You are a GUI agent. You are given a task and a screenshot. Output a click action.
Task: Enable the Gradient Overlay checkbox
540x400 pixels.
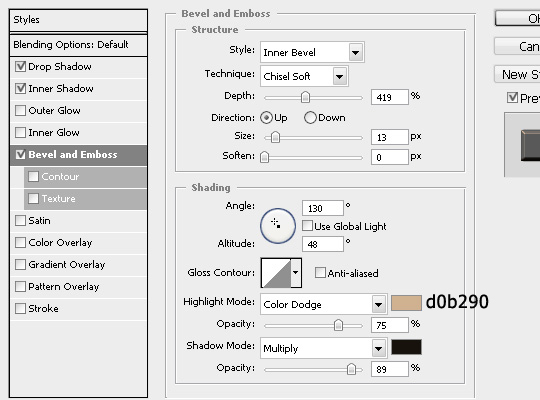point(20,265)
